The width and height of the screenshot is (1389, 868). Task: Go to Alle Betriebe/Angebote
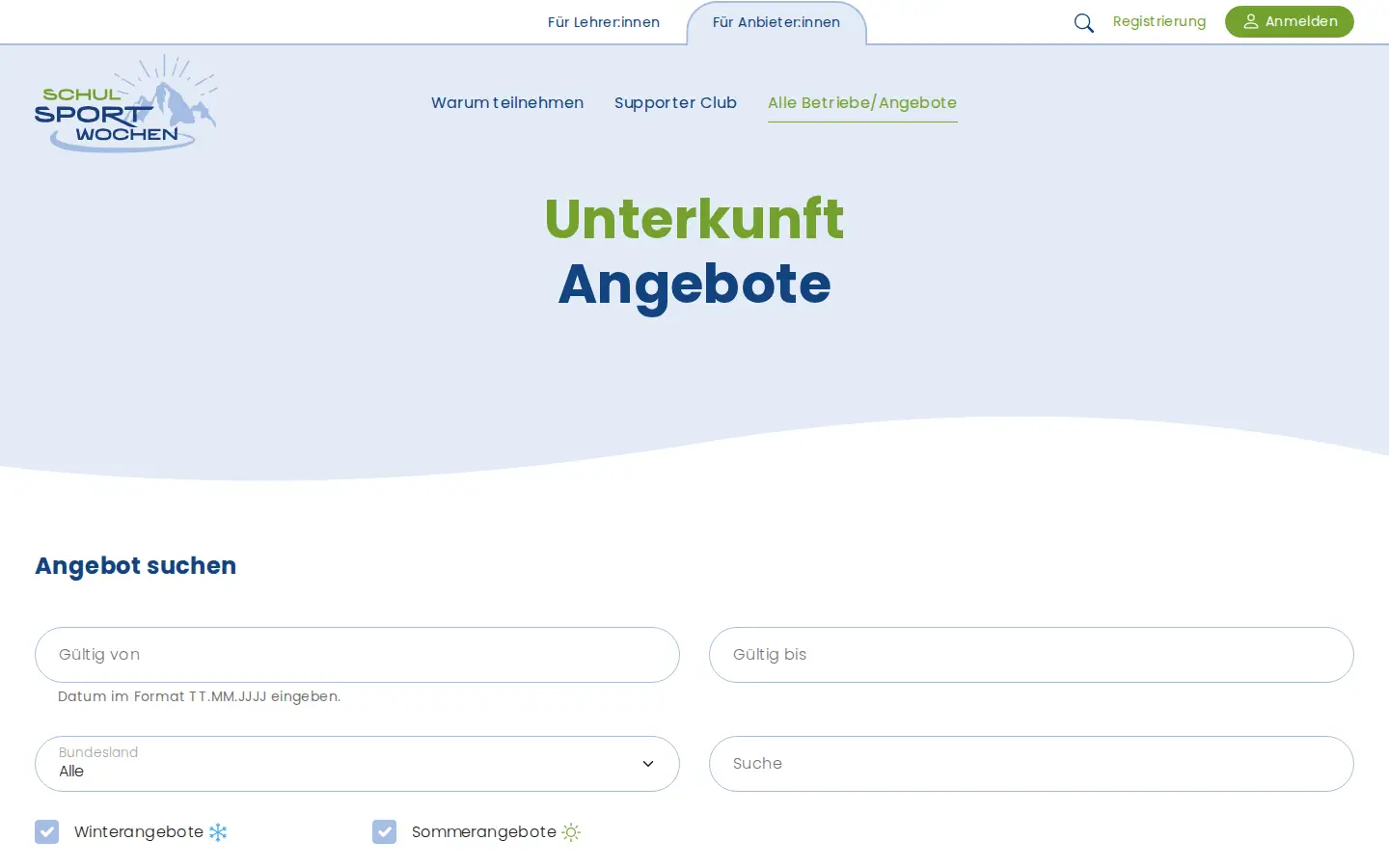(x=862, y=102)
